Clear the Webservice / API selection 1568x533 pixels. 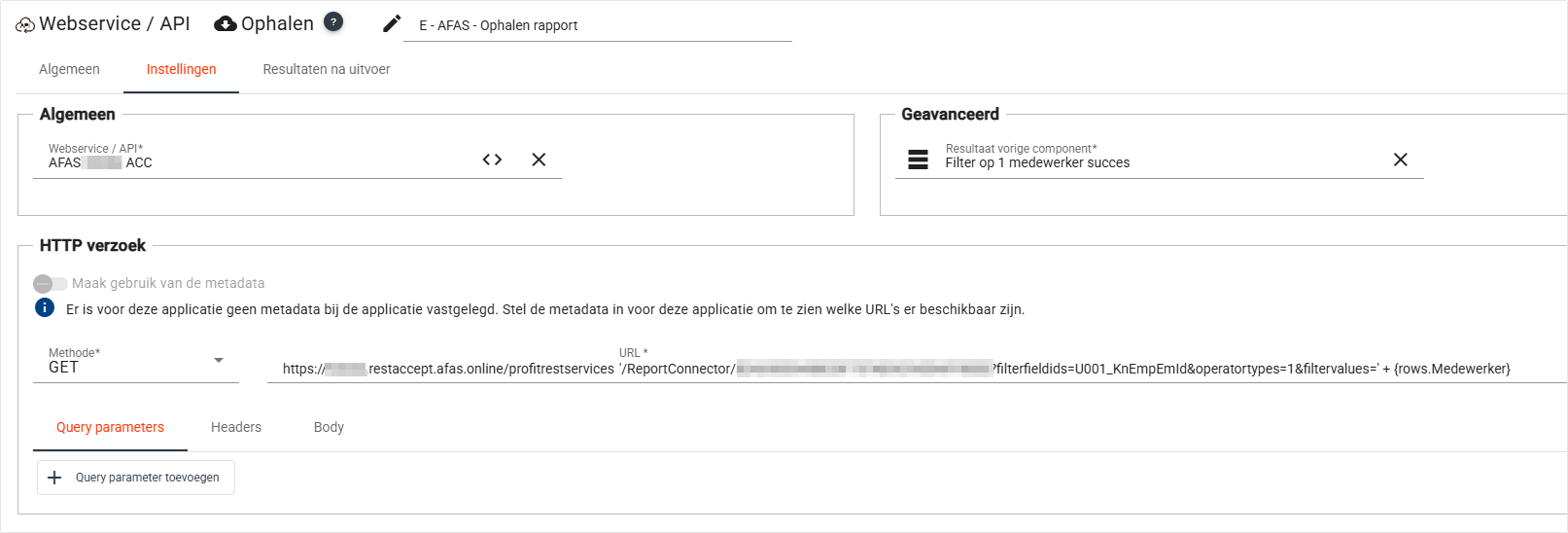tap(539, 160)
